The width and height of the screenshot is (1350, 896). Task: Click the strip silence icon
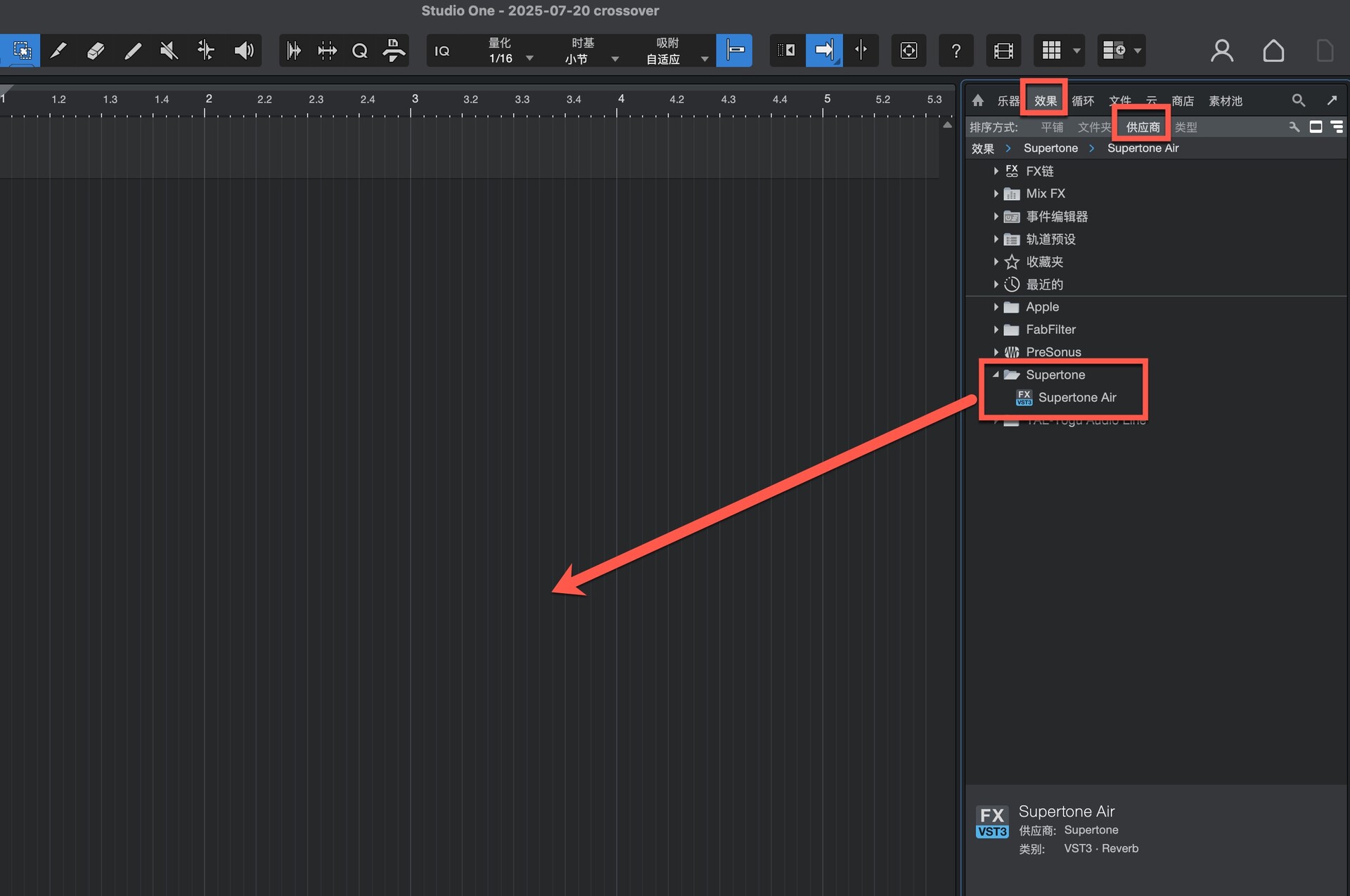click(294, 51)
